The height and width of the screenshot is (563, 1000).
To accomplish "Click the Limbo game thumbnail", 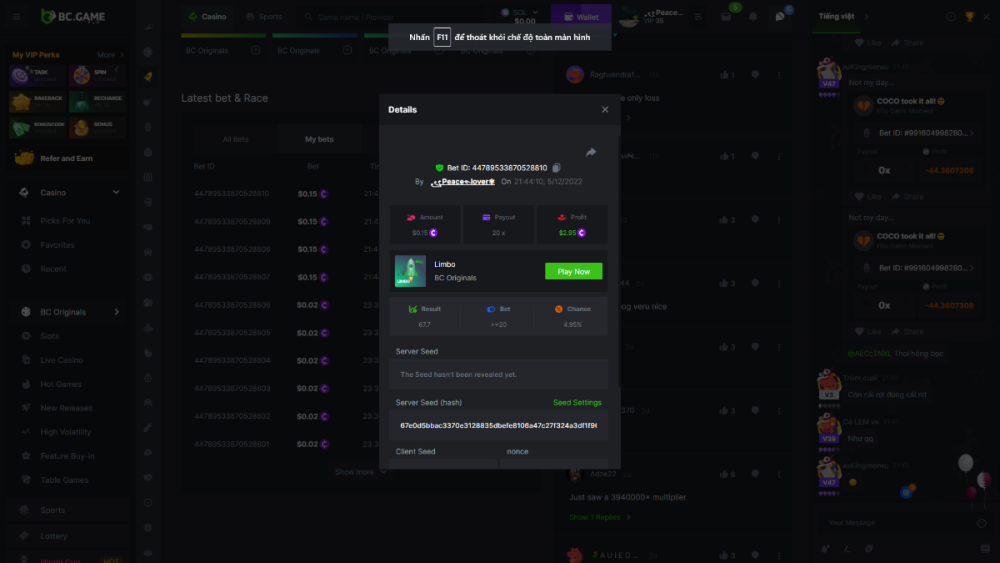I will [410, 271].
